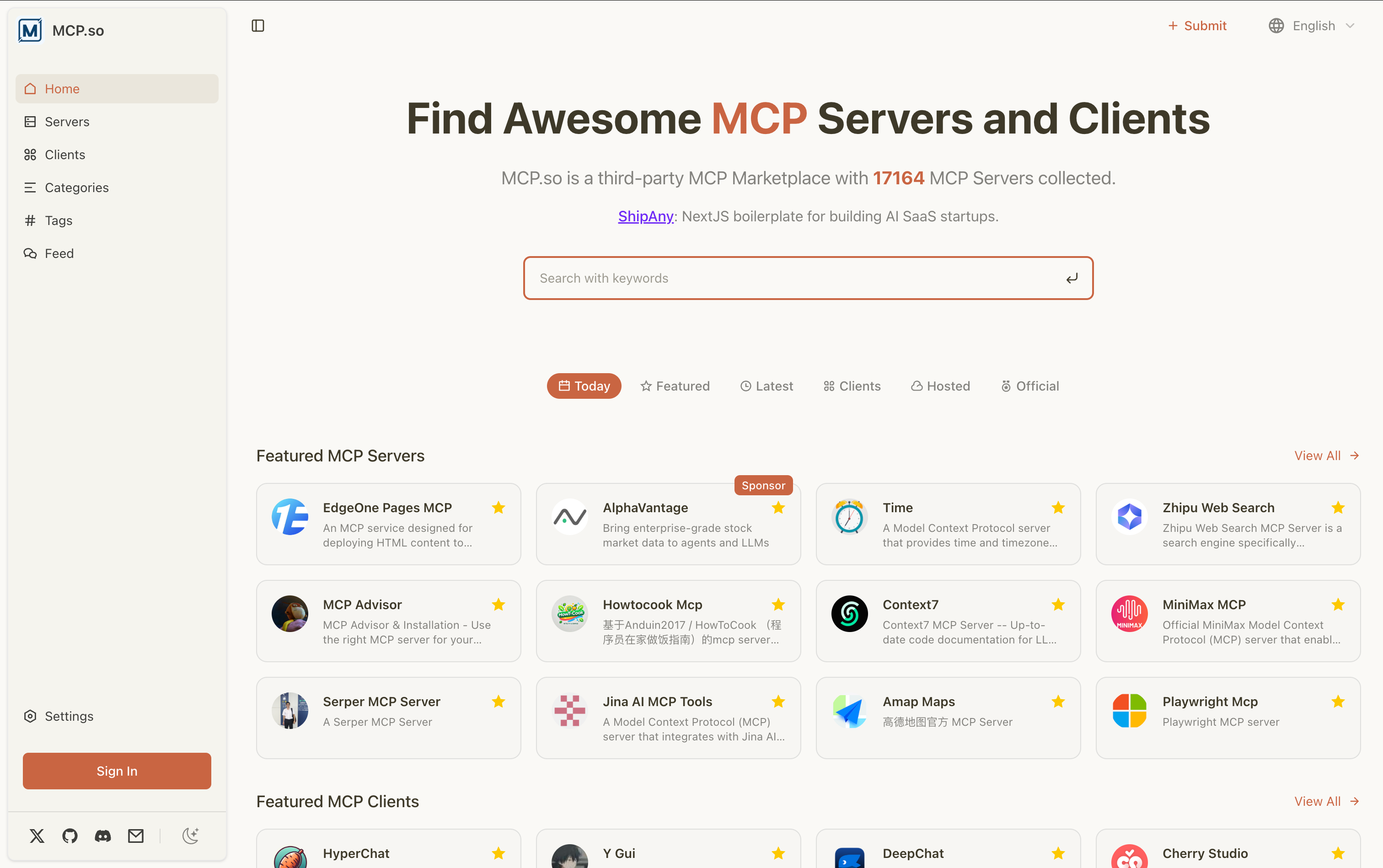Switch to the Clients filter tab
The image size is (1383, 868).
[x=852, y=386]
